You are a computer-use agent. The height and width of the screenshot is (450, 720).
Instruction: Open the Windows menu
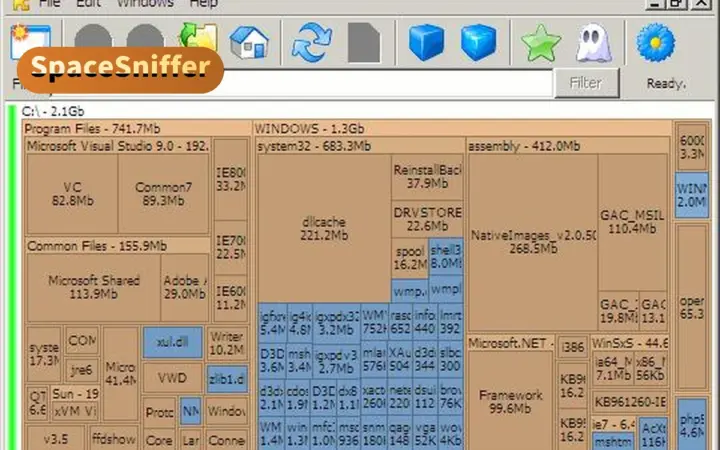146,4
